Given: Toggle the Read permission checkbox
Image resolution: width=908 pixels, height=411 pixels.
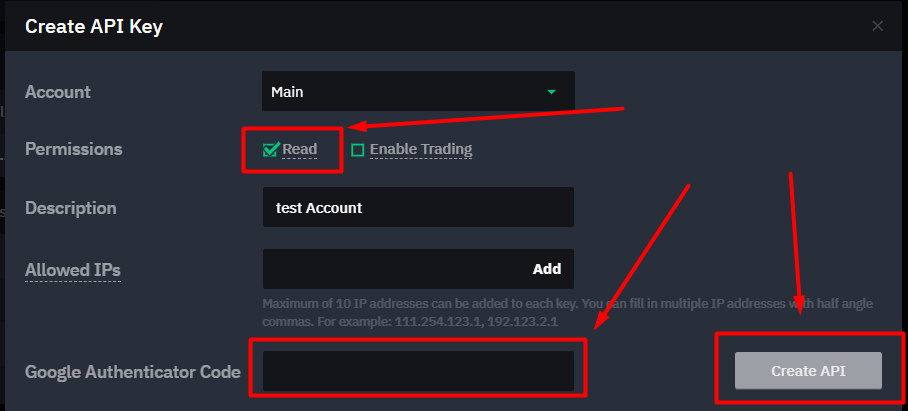Looking at the screenshot, I should (x=270, y=150).
